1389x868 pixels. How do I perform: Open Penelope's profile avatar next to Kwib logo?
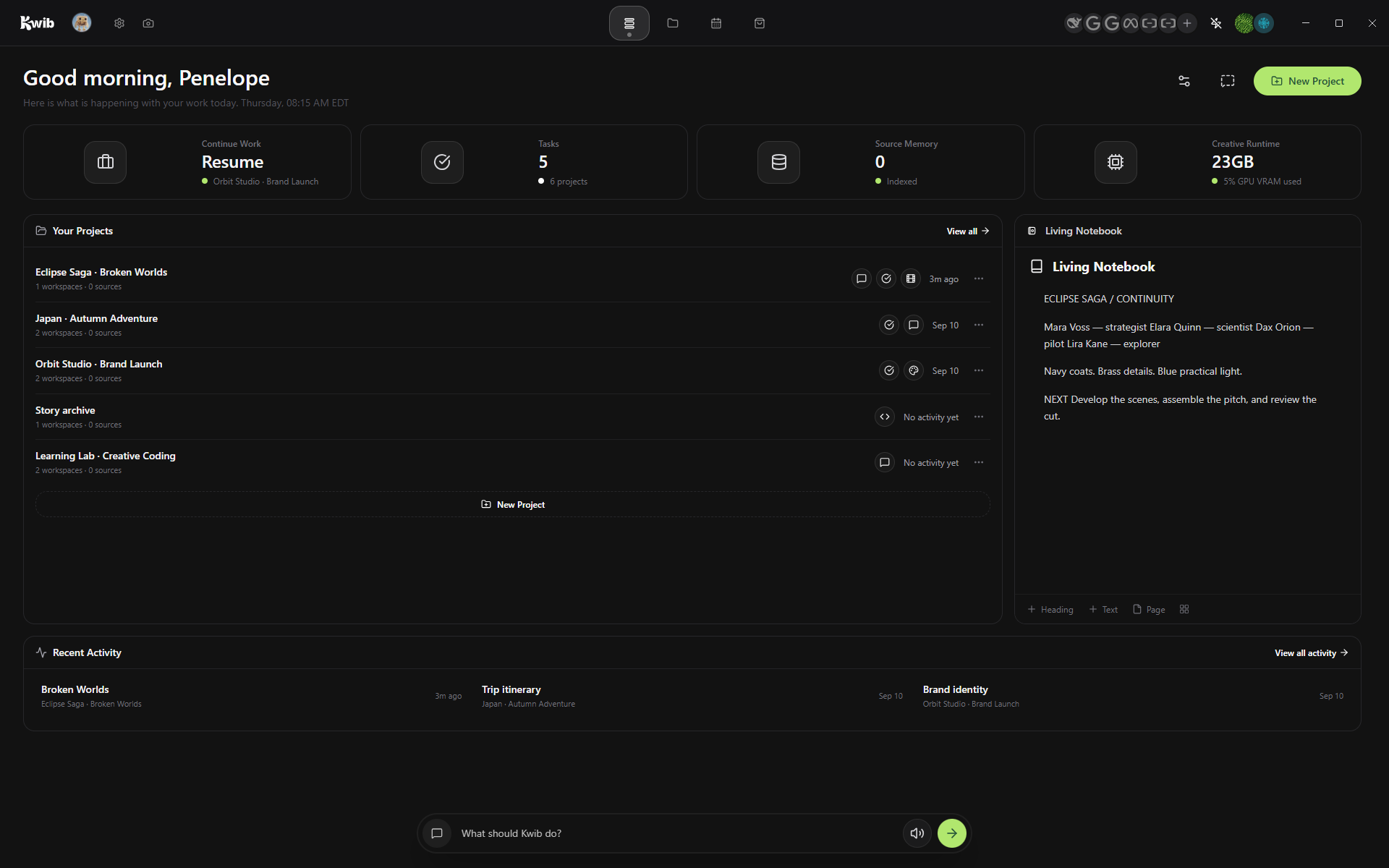click(x=82, y=23)
